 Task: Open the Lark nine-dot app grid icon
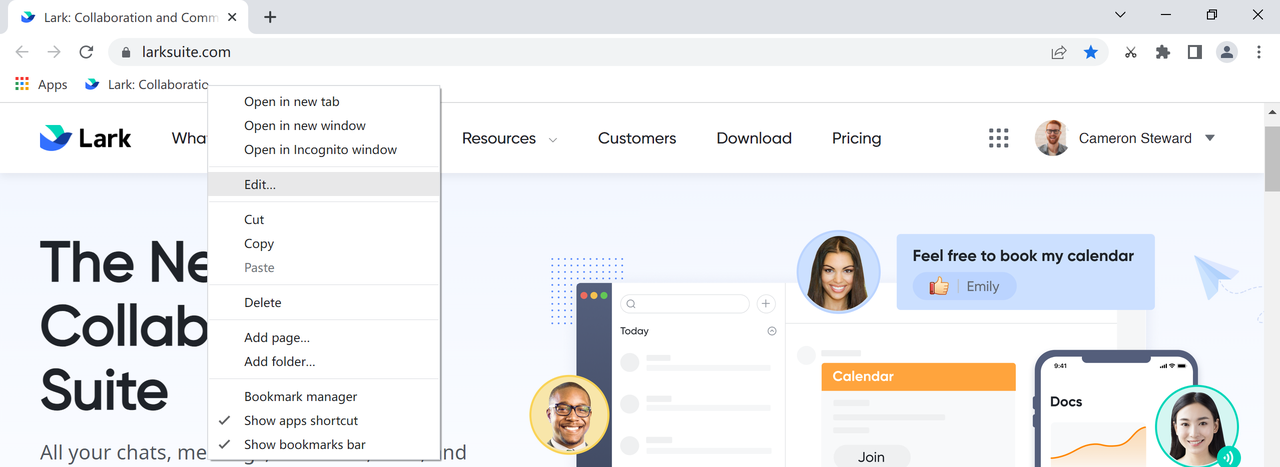[998, 138]
